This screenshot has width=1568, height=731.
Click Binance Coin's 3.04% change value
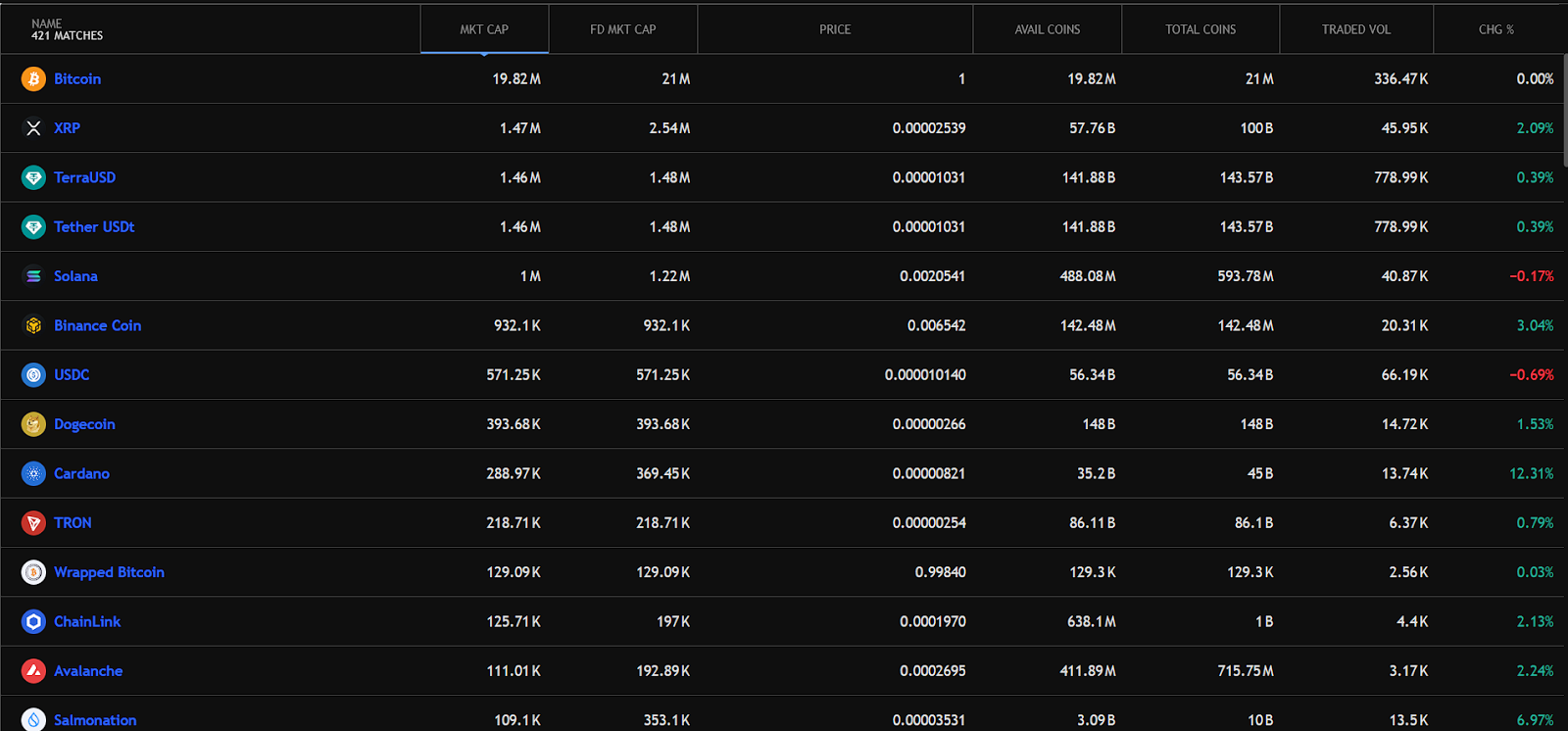pos(1535,325)
